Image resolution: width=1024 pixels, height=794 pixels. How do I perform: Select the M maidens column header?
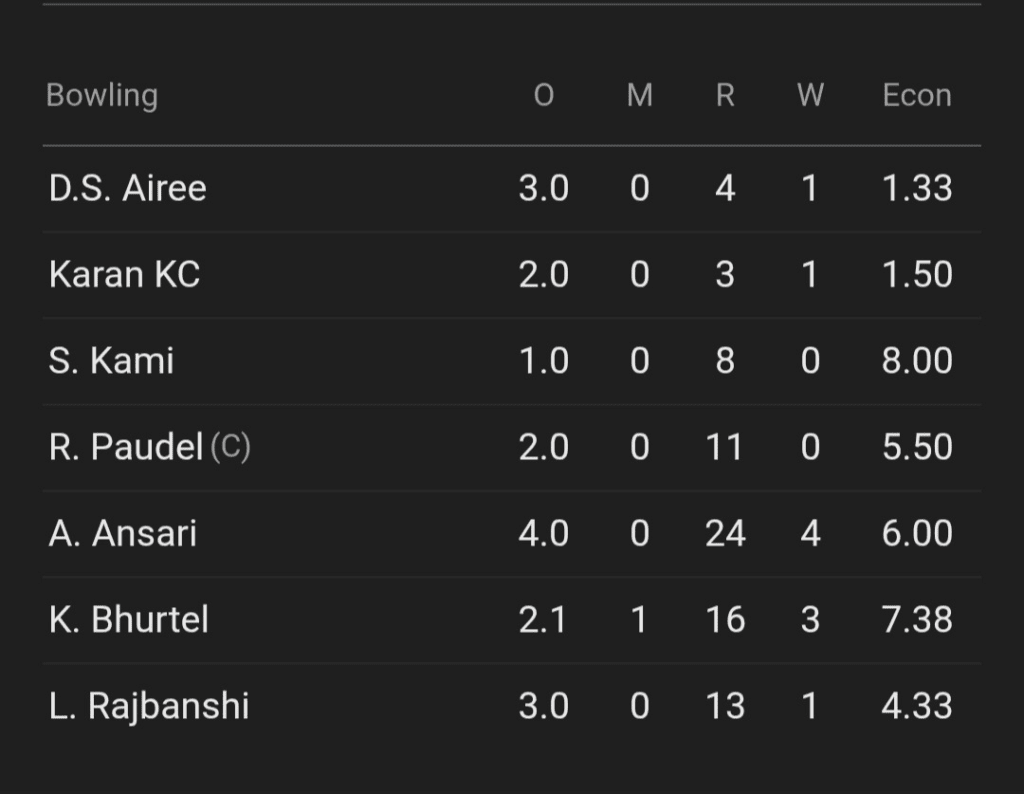639,95
